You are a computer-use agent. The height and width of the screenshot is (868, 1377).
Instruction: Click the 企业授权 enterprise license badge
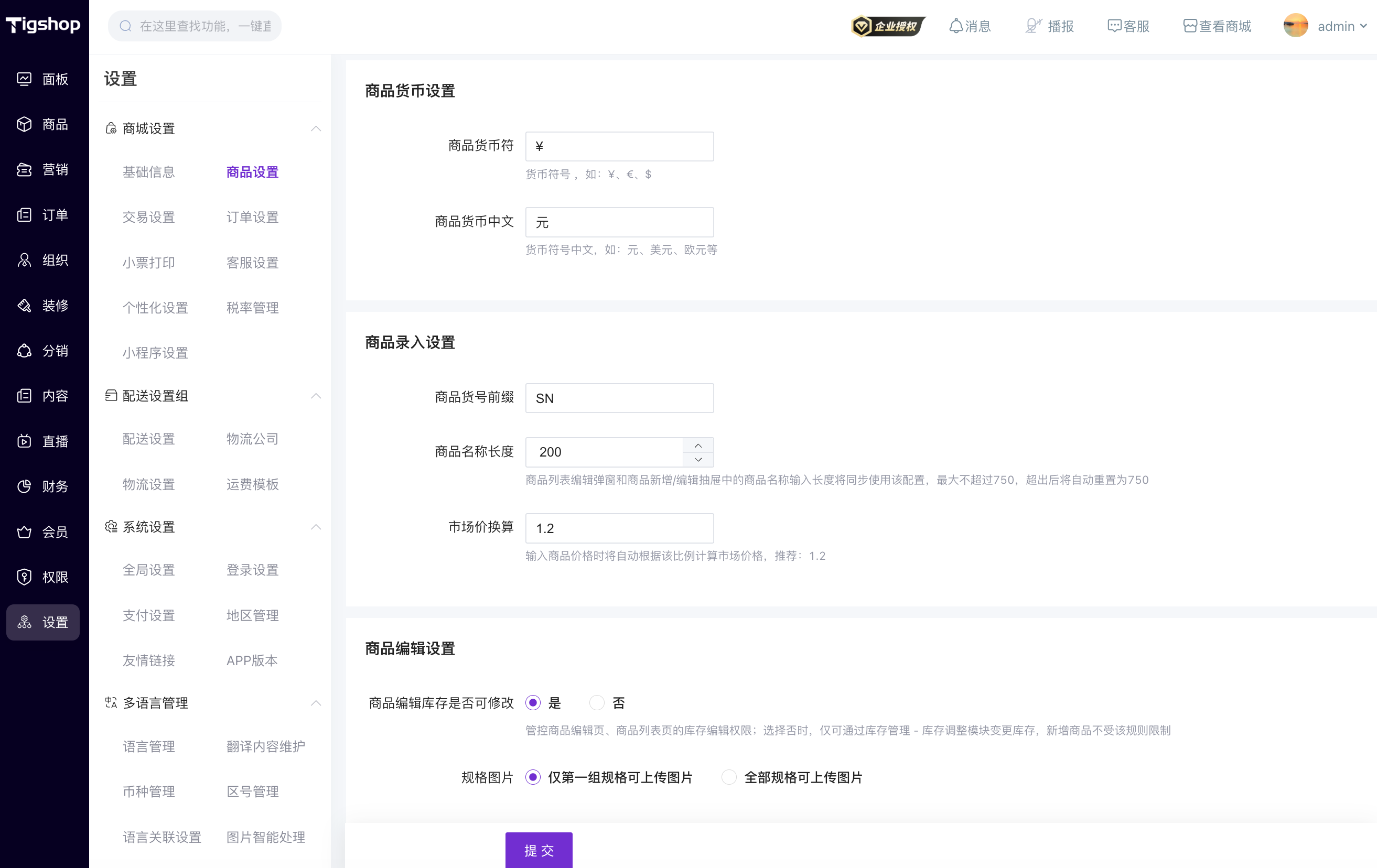point(888,26)
